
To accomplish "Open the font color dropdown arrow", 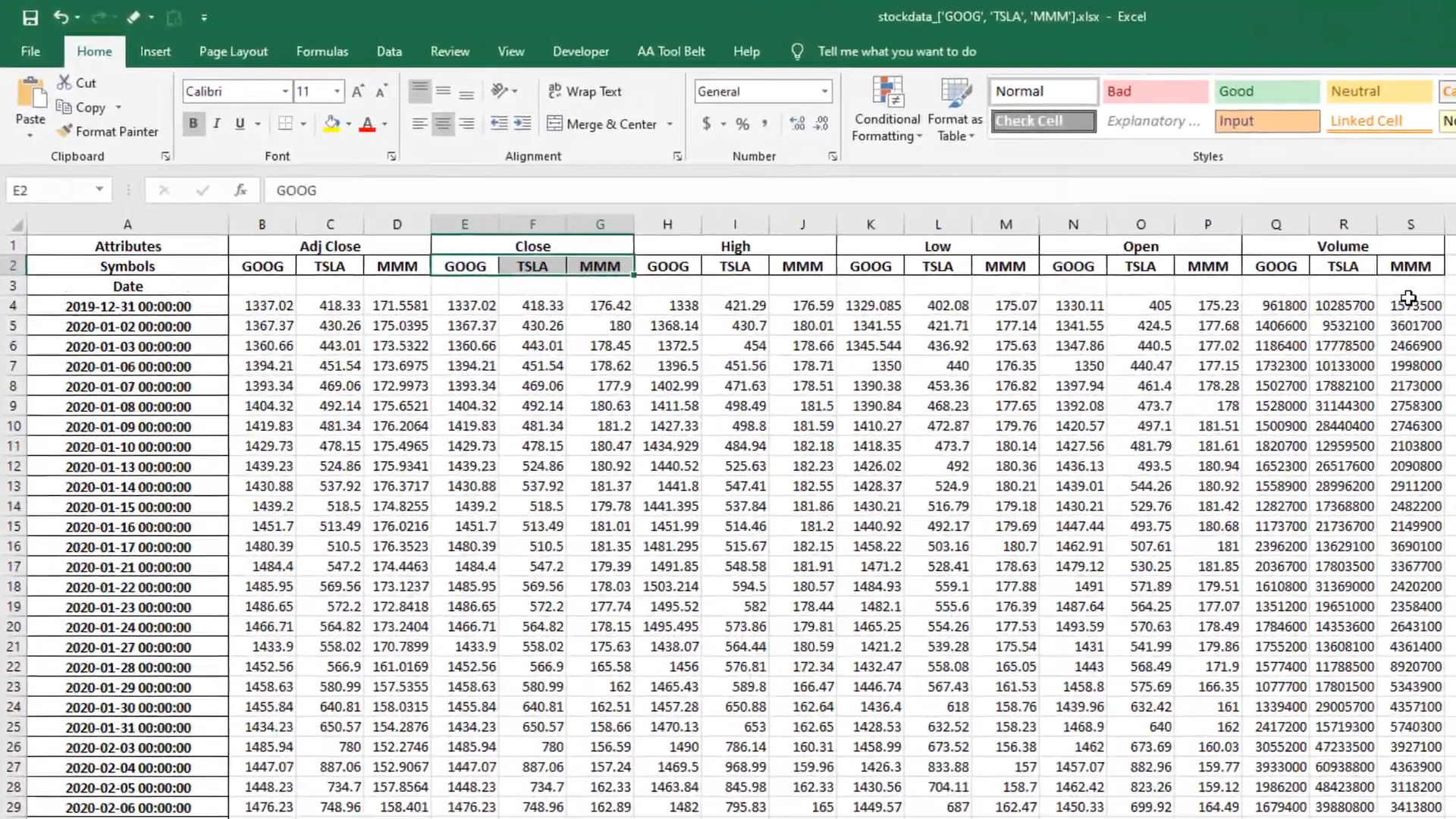I will [x=383, y=124].
